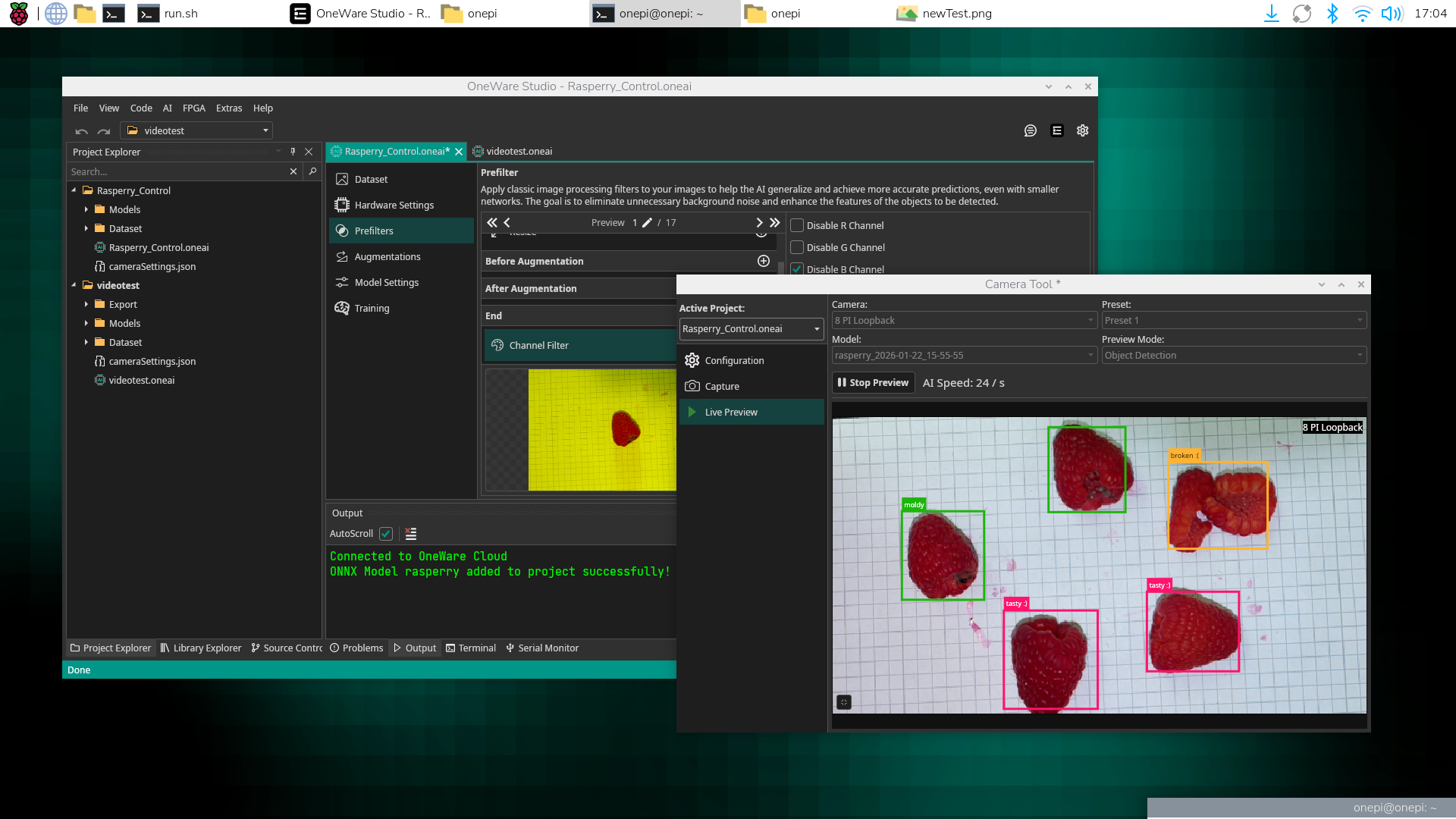The image size is (1456, 819).
Task: Open the Training section
Action: [x=372, y=308]
